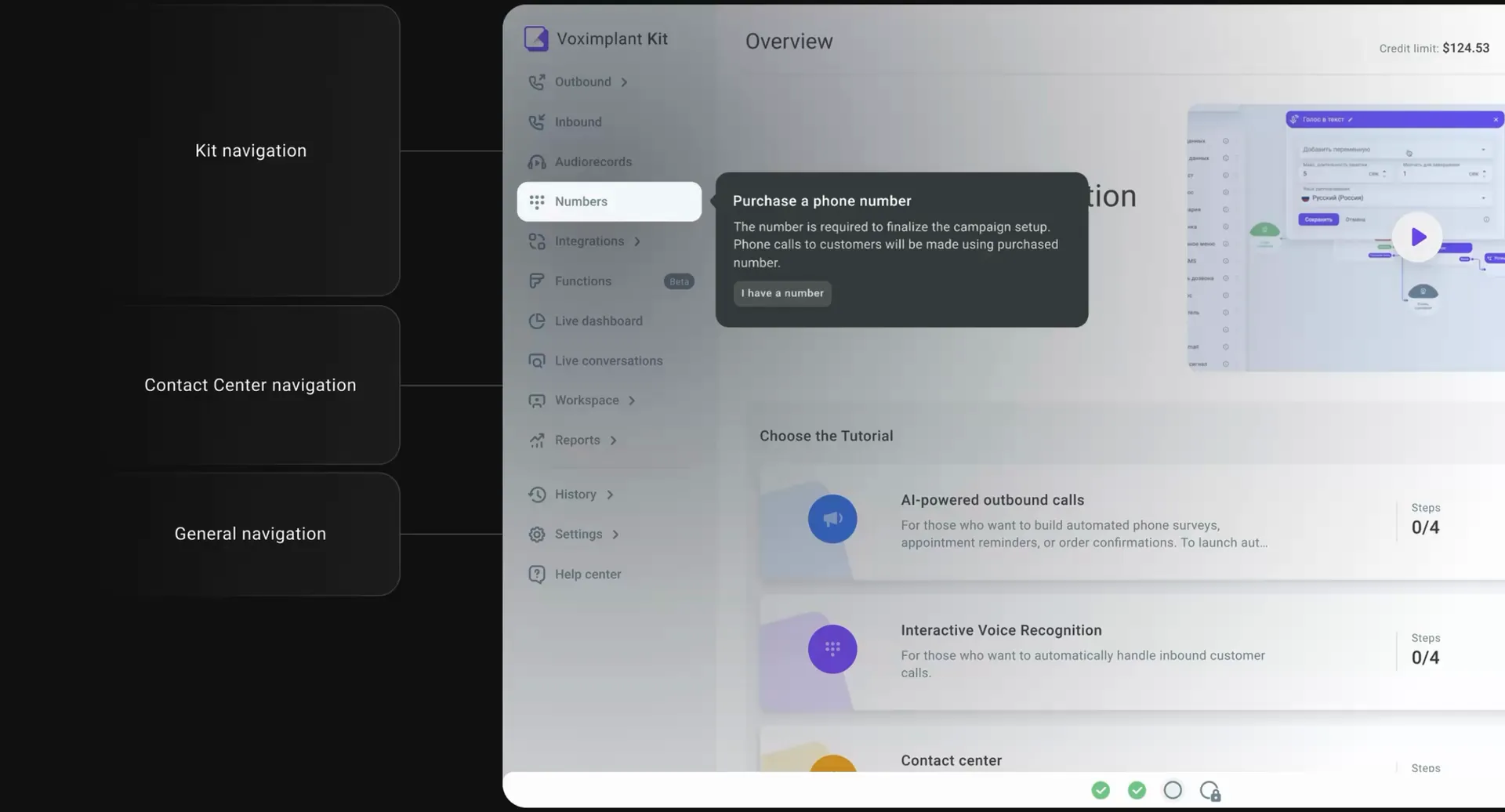Click the Reports graph icon
This screenshot has height=812, width=1505.
(537, 440)
